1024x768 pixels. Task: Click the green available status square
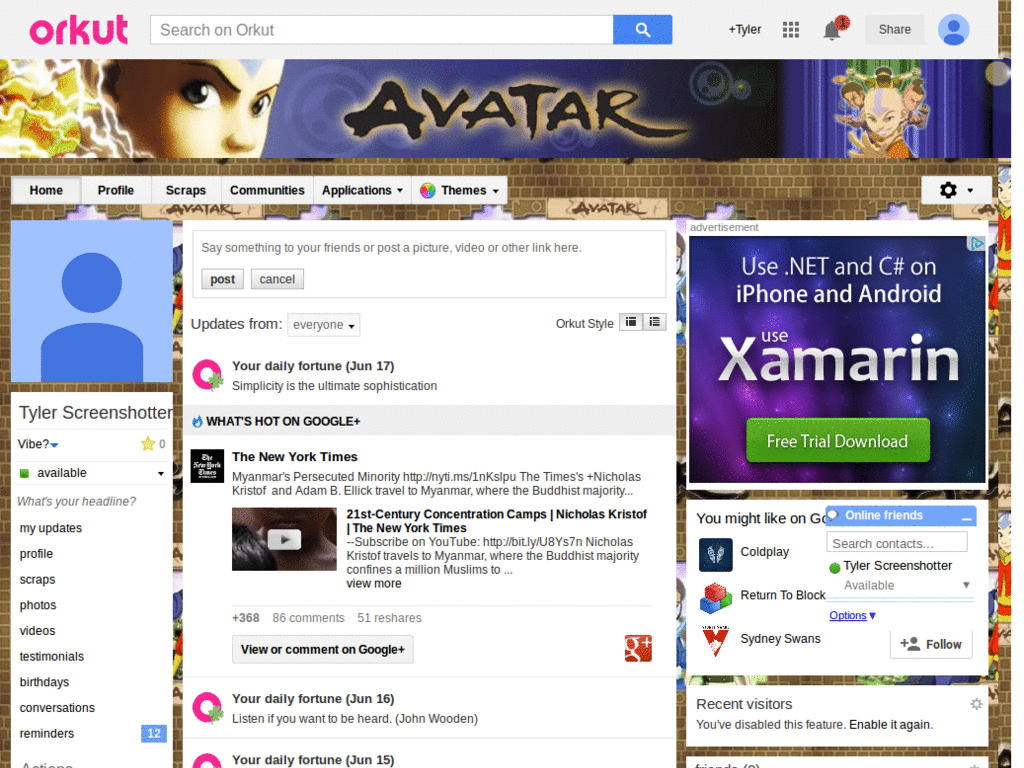pyautogui.click(x=24, y=473)
